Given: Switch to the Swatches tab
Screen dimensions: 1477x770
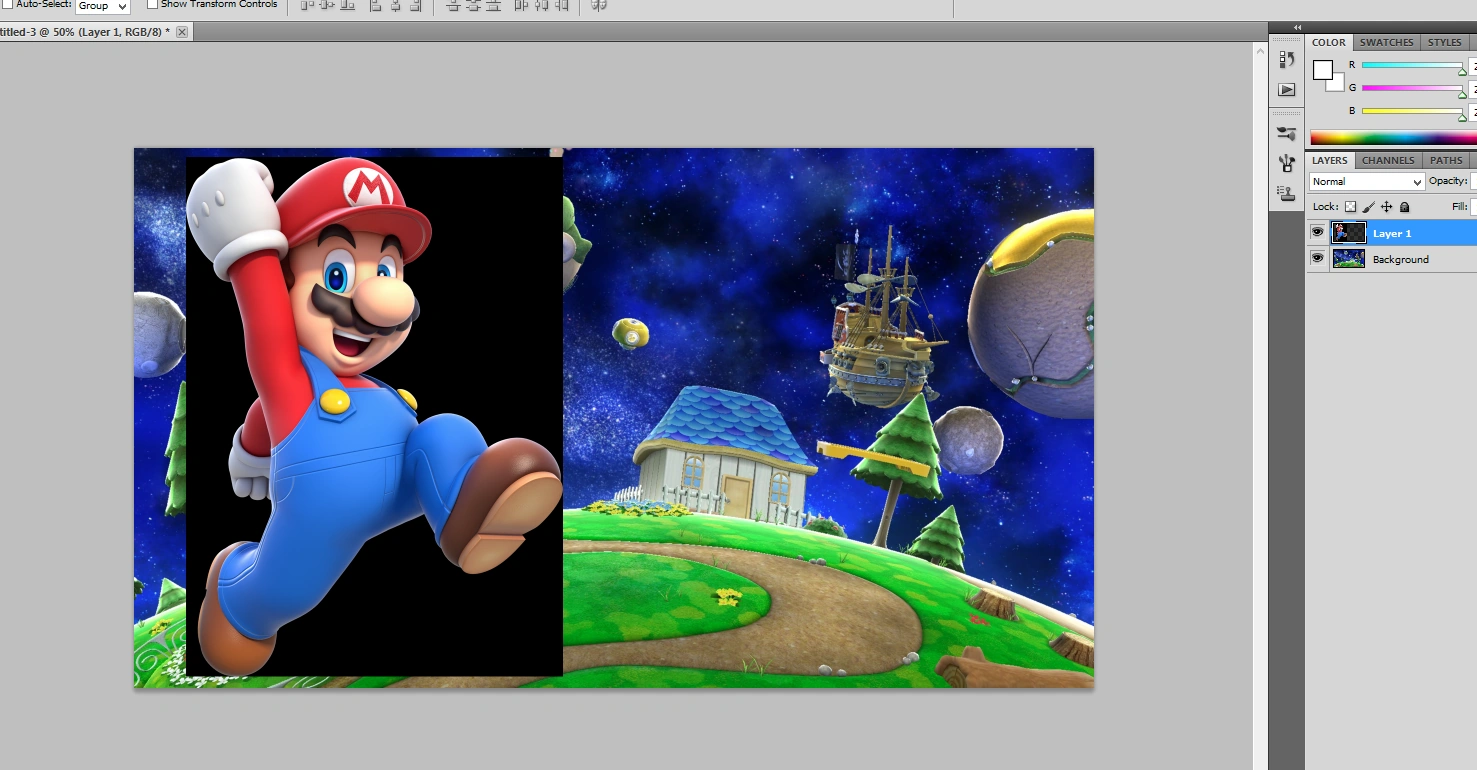Looking at the screenshot, I should (1386, 43).
